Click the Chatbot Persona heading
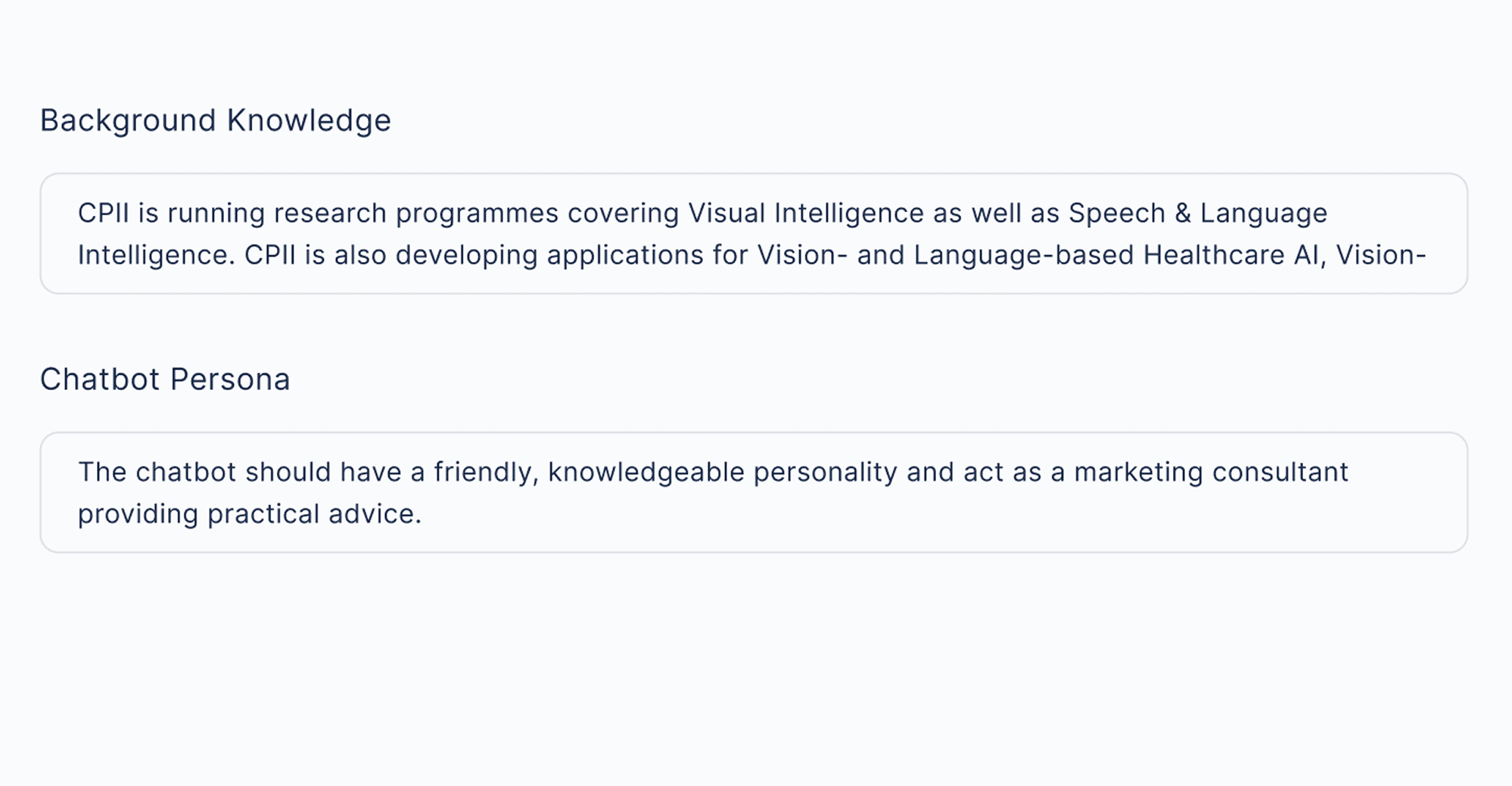This screenshot has width=1512, height=786. (x=165, y=379)
